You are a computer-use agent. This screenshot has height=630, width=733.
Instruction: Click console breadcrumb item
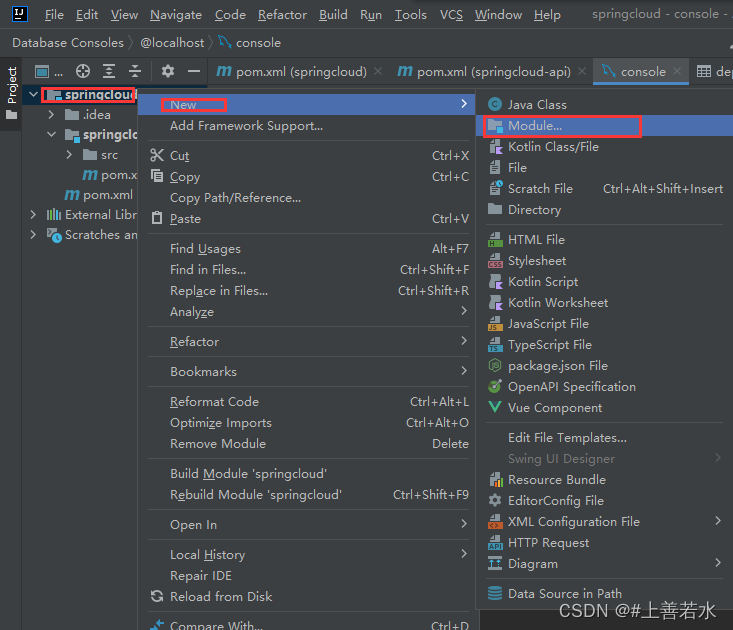point(250,43)
